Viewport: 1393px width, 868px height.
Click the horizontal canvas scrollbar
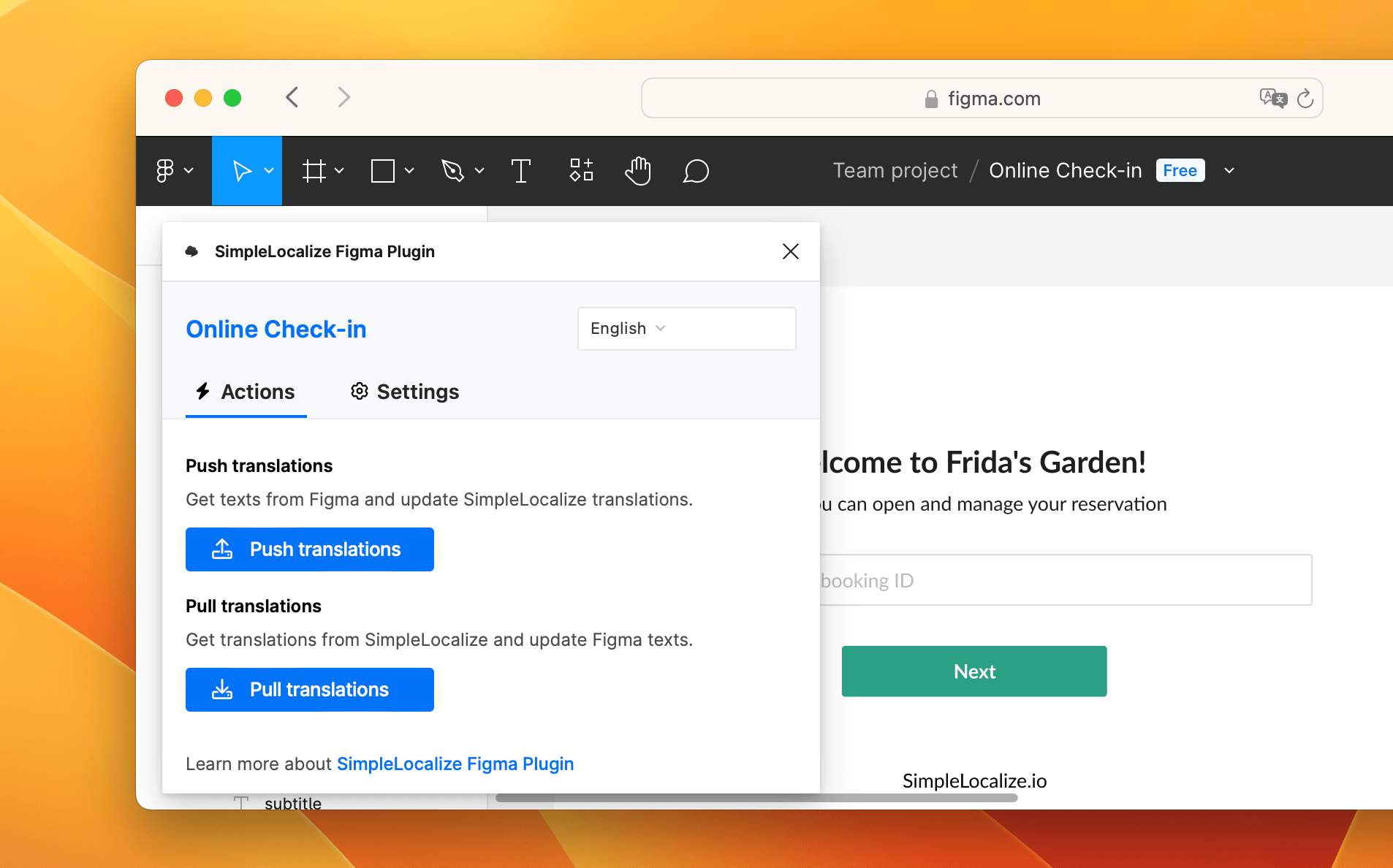(756, 798)
